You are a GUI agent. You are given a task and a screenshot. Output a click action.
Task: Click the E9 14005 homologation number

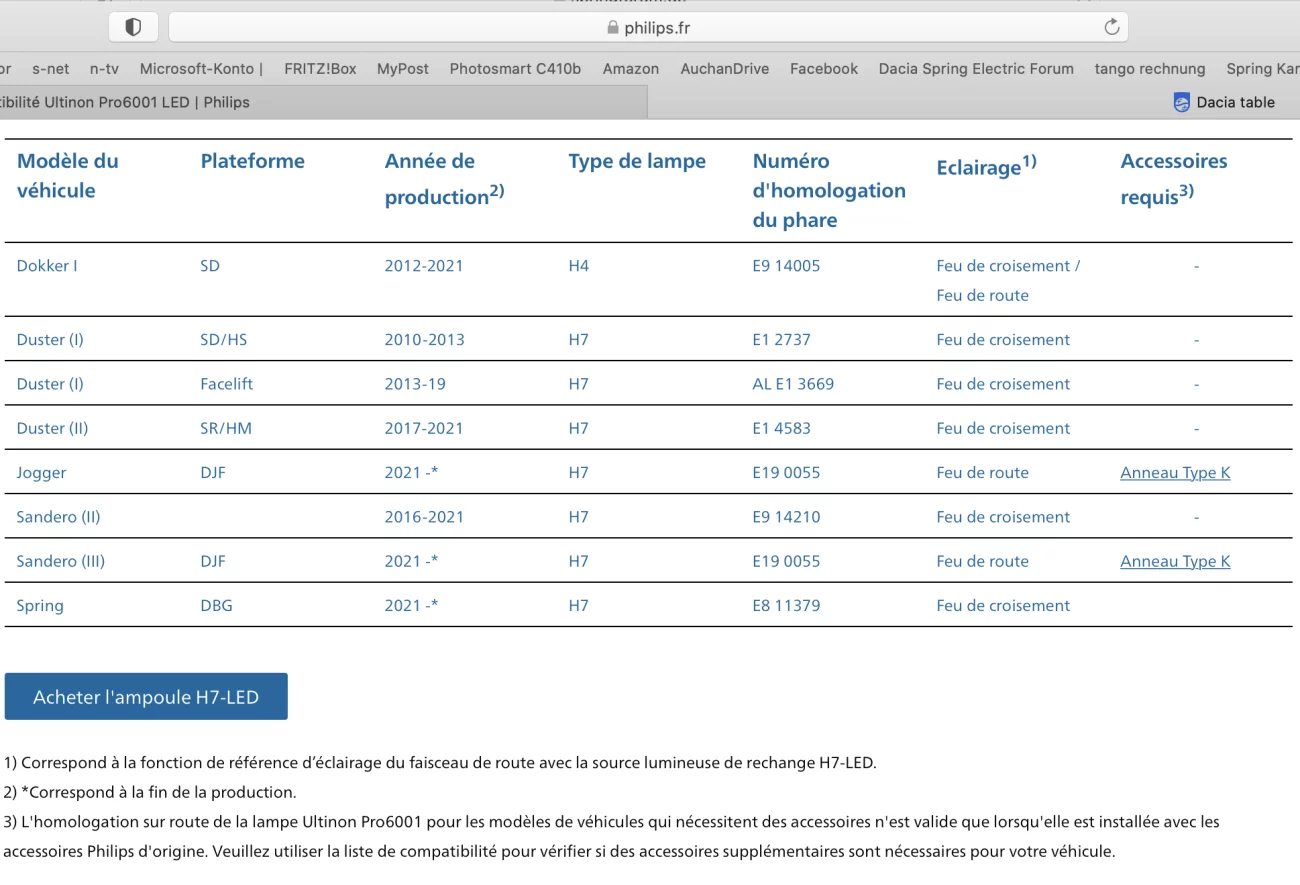point(786,266)
